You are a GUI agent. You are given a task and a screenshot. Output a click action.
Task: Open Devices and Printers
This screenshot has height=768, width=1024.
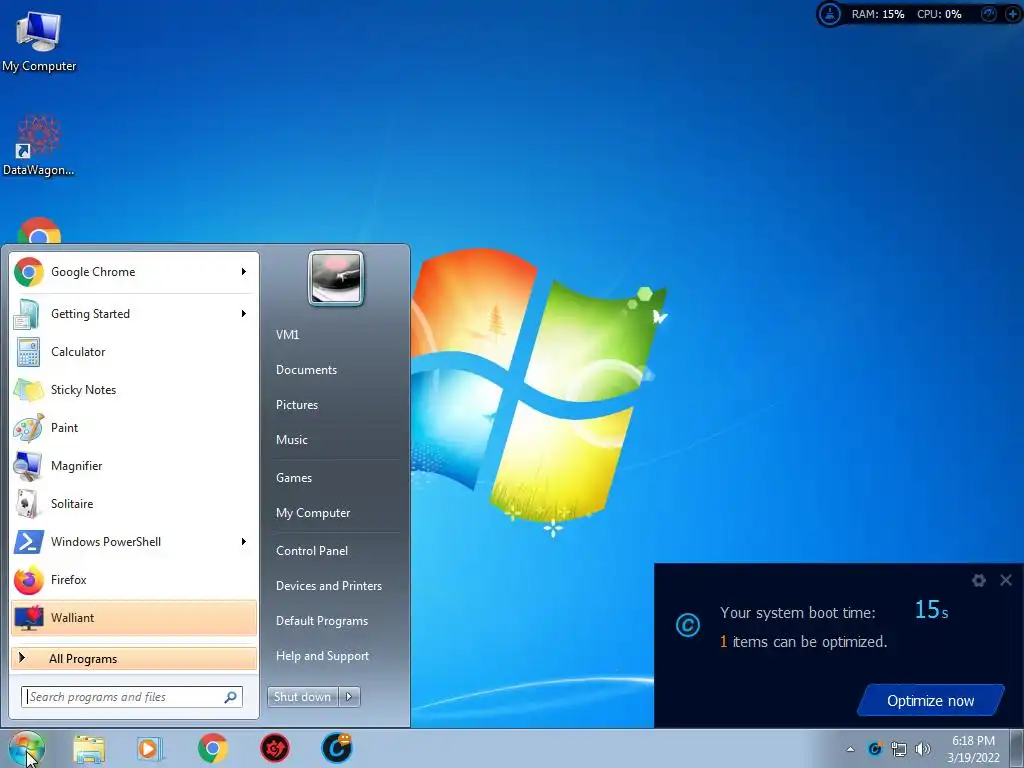[328, 586]
